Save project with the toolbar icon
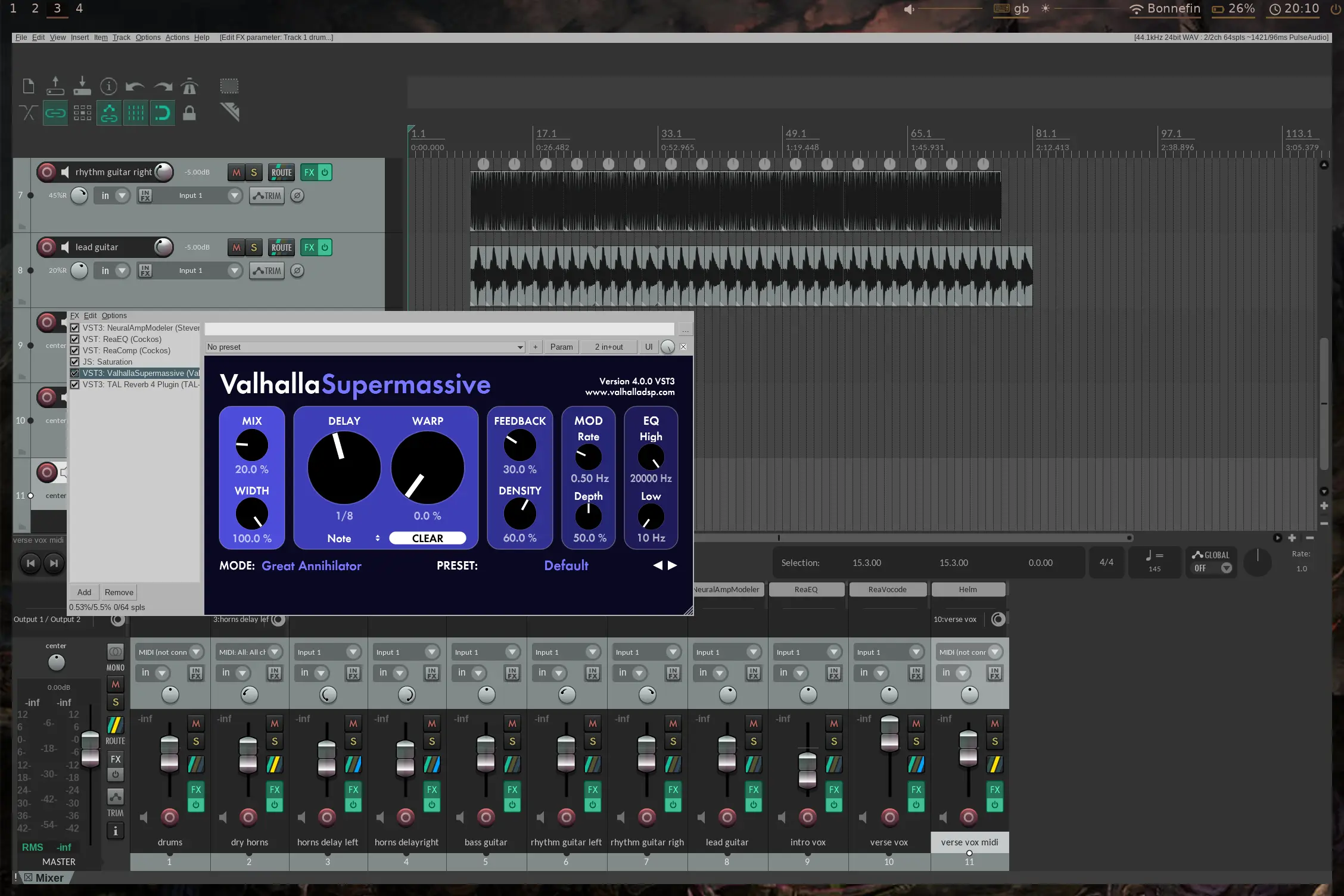The width and height of the screenshot is (1344, 896). [82, 86]
